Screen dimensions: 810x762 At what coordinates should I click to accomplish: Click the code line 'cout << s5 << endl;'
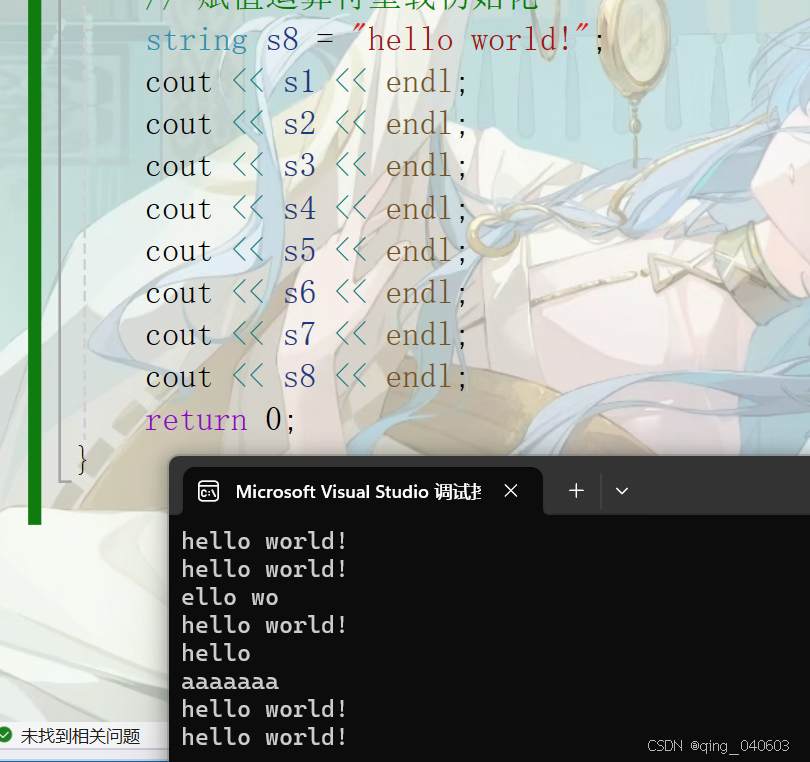[306, 251]
